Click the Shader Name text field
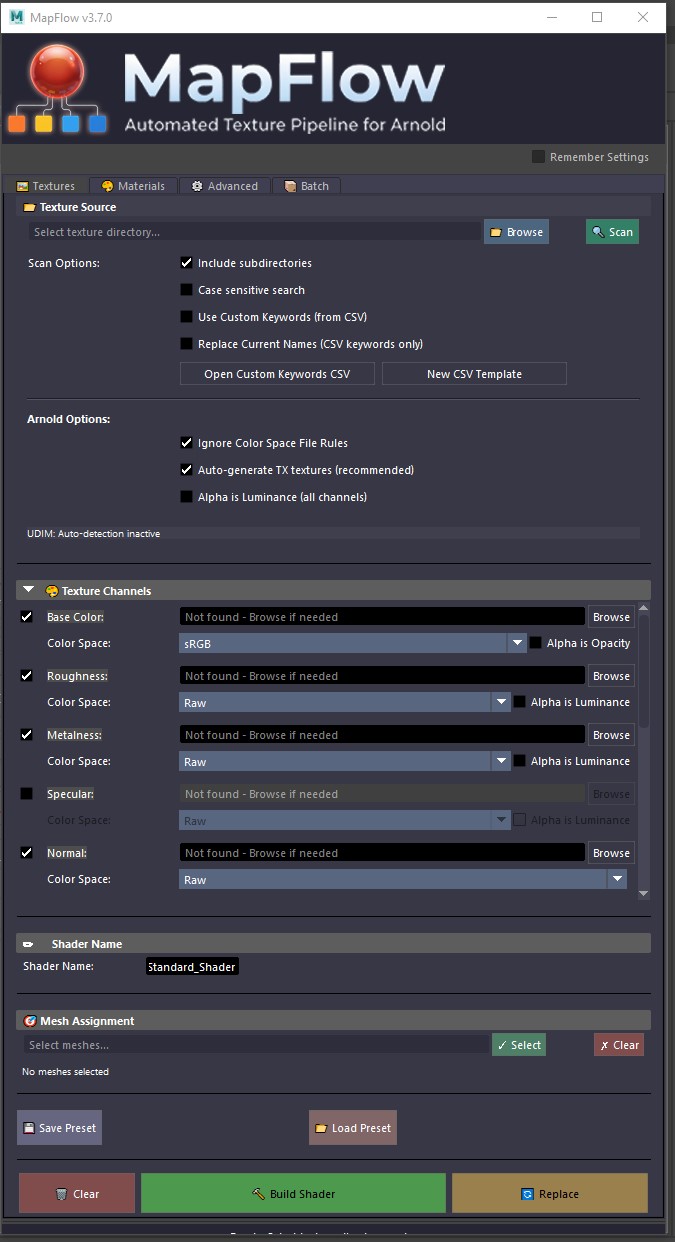Image resolution: width=675 pixels, height=1242 pixels. 192,967
